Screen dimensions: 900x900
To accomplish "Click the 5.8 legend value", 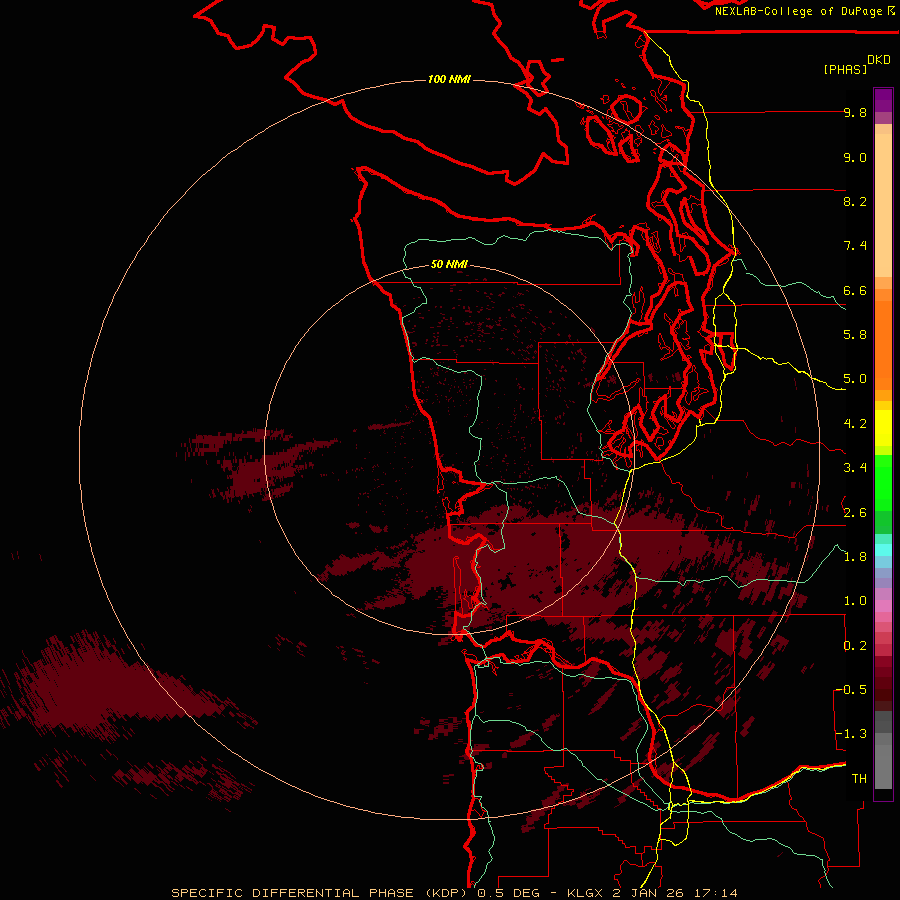I will click(x=855, y=335).
